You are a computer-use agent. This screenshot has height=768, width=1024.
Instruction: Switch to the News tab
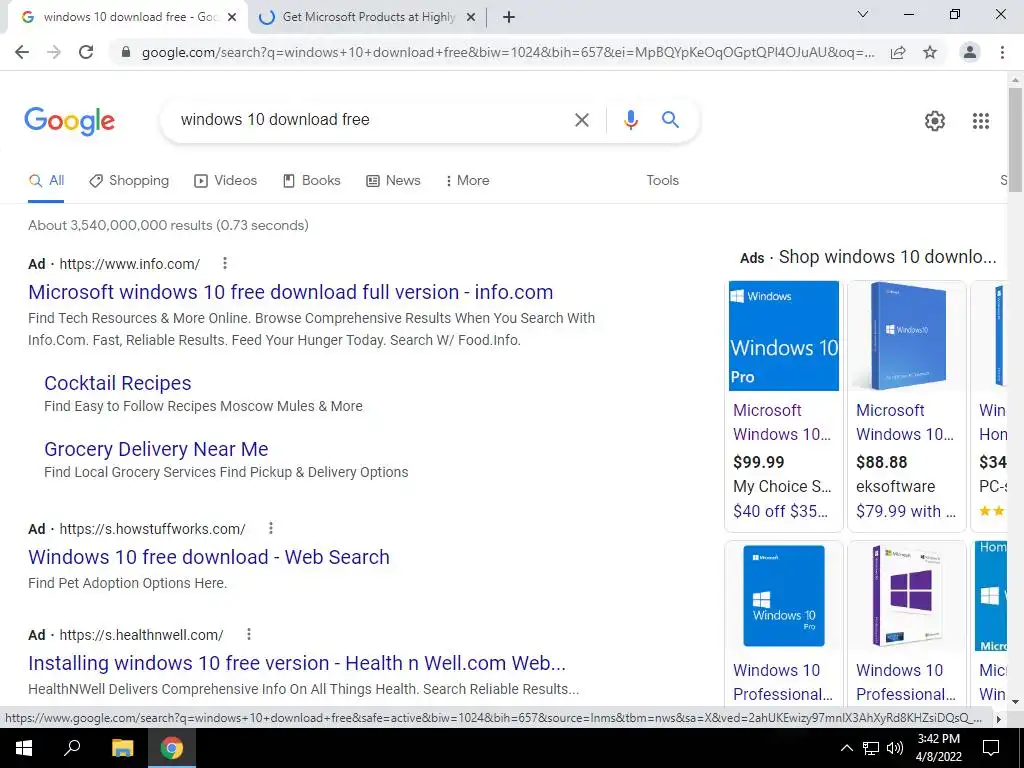coord(393,181)
